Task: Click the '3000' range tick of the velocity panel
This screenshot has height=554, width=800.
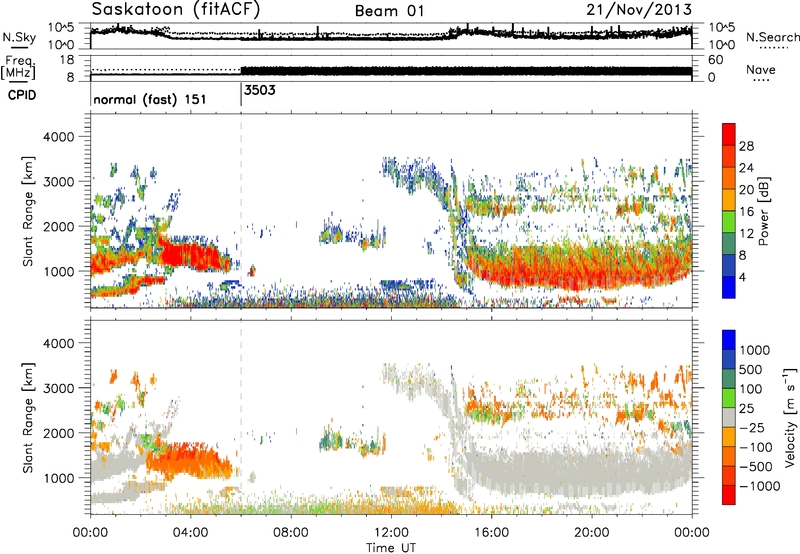Action: [58, 388]
